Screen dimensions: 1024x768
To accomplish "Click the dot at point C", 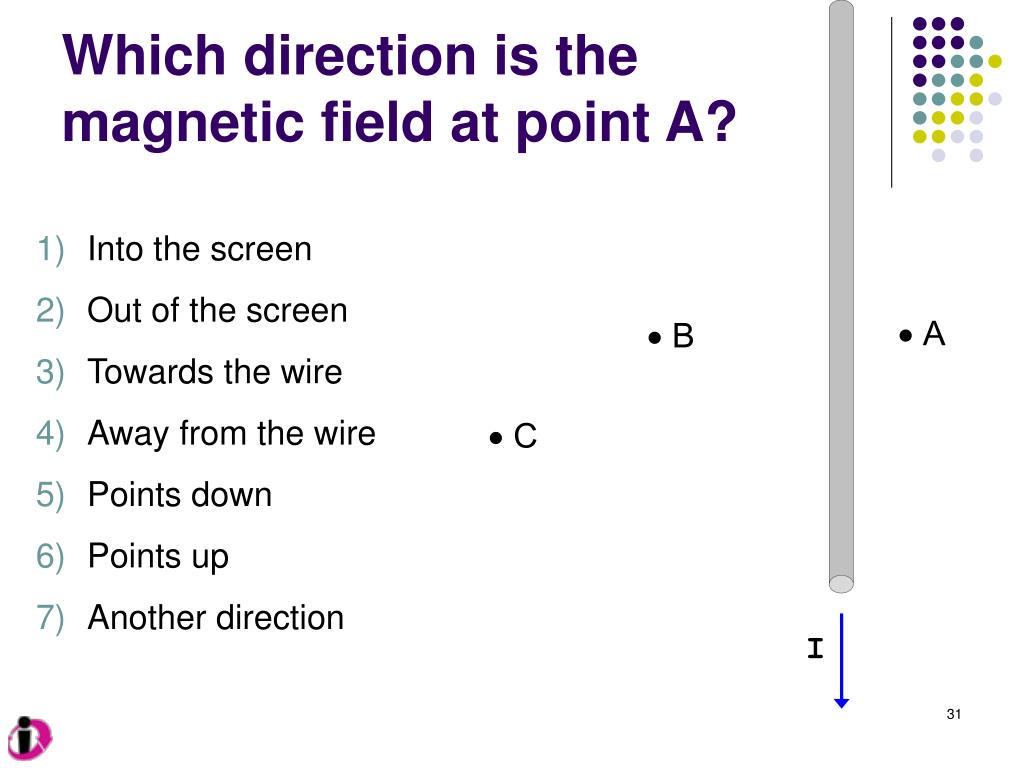I will (x=496, y=438).
